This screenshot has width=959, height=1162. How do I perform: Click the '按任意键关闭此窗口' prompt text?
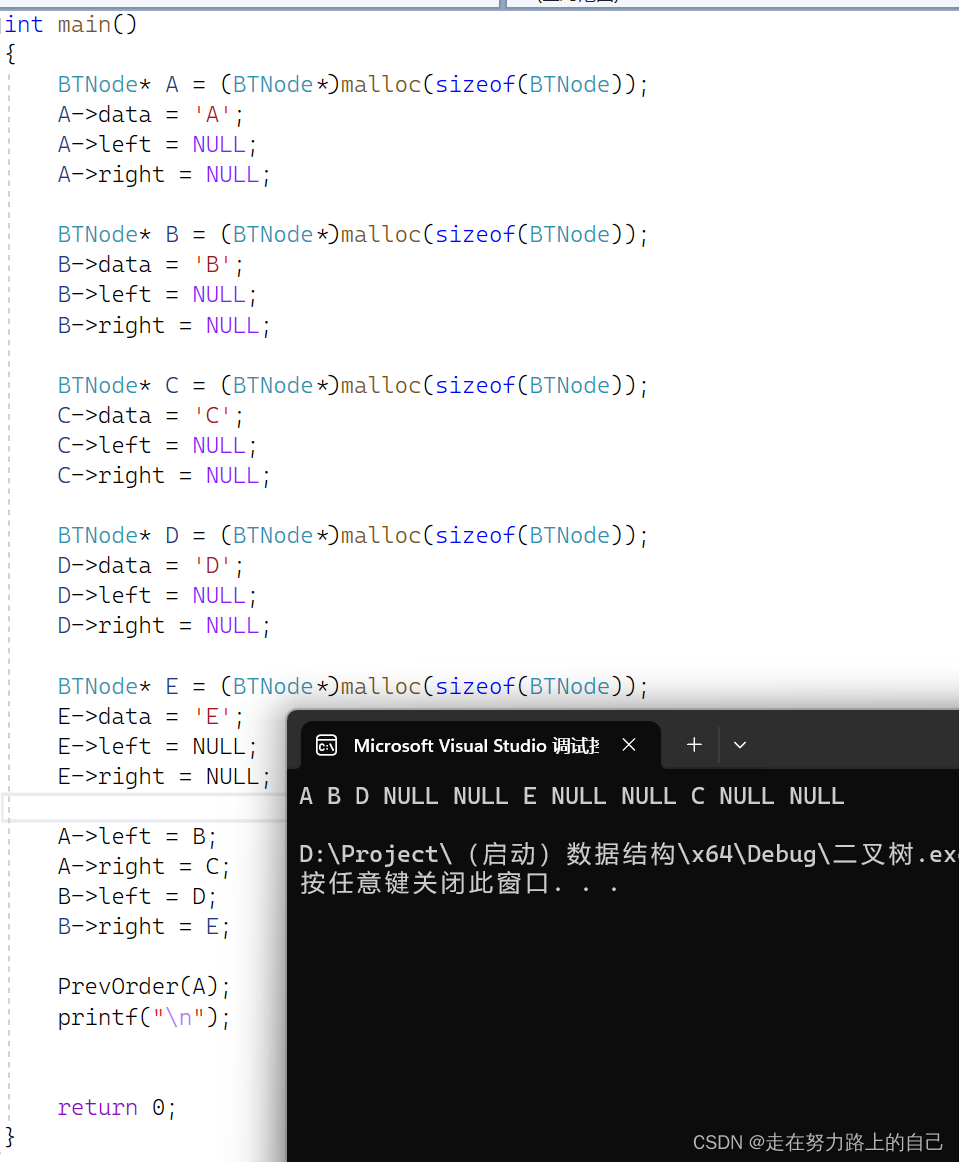(459, 884)
